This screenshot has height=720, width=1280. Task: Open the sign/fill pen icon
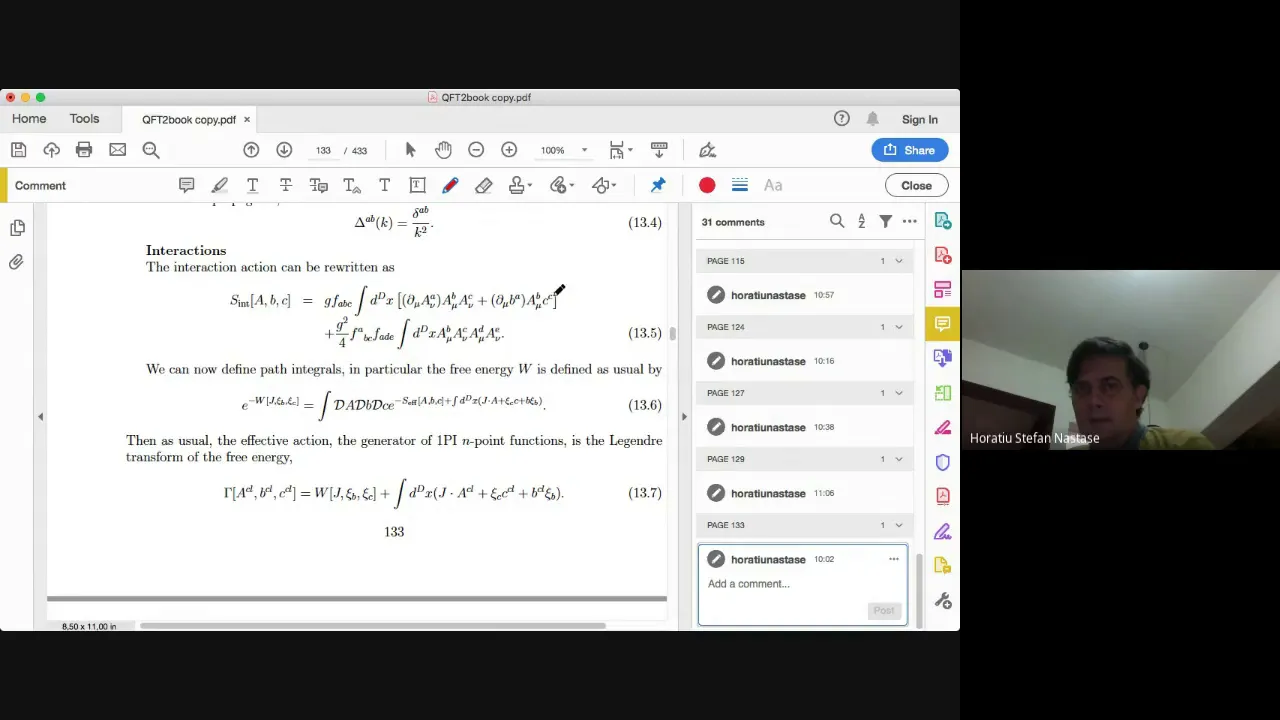point(707,150)
